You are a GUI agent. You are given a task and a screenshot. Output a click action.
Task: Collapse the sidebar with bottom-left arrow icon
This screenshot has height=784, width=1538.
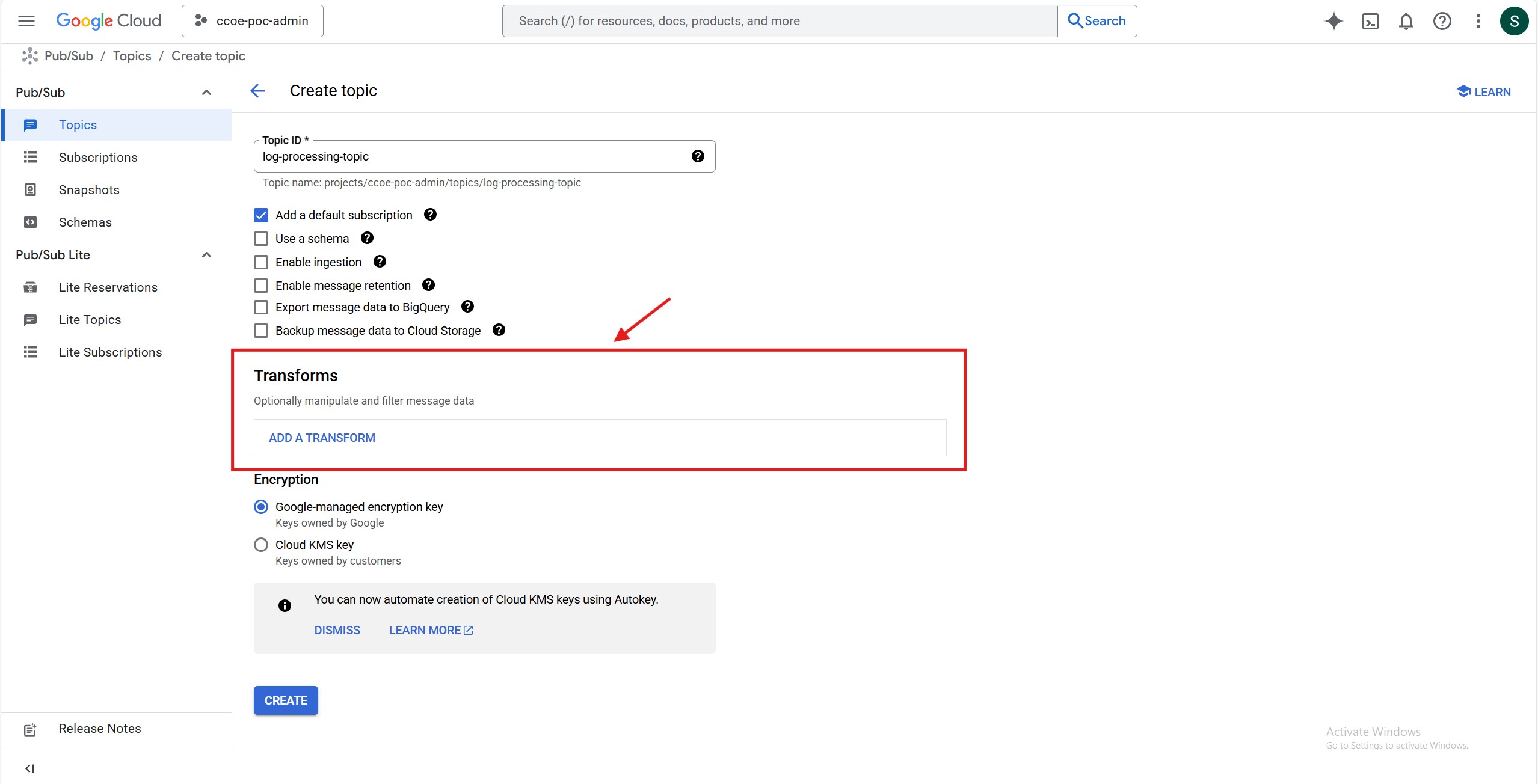pyautogui.click(x=29, y=768)
